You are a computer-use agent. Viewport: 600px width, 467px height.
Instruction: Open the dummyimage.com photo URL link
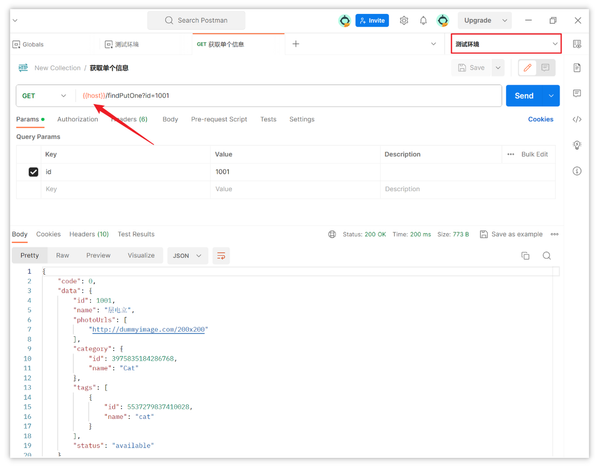pos(148,329)
